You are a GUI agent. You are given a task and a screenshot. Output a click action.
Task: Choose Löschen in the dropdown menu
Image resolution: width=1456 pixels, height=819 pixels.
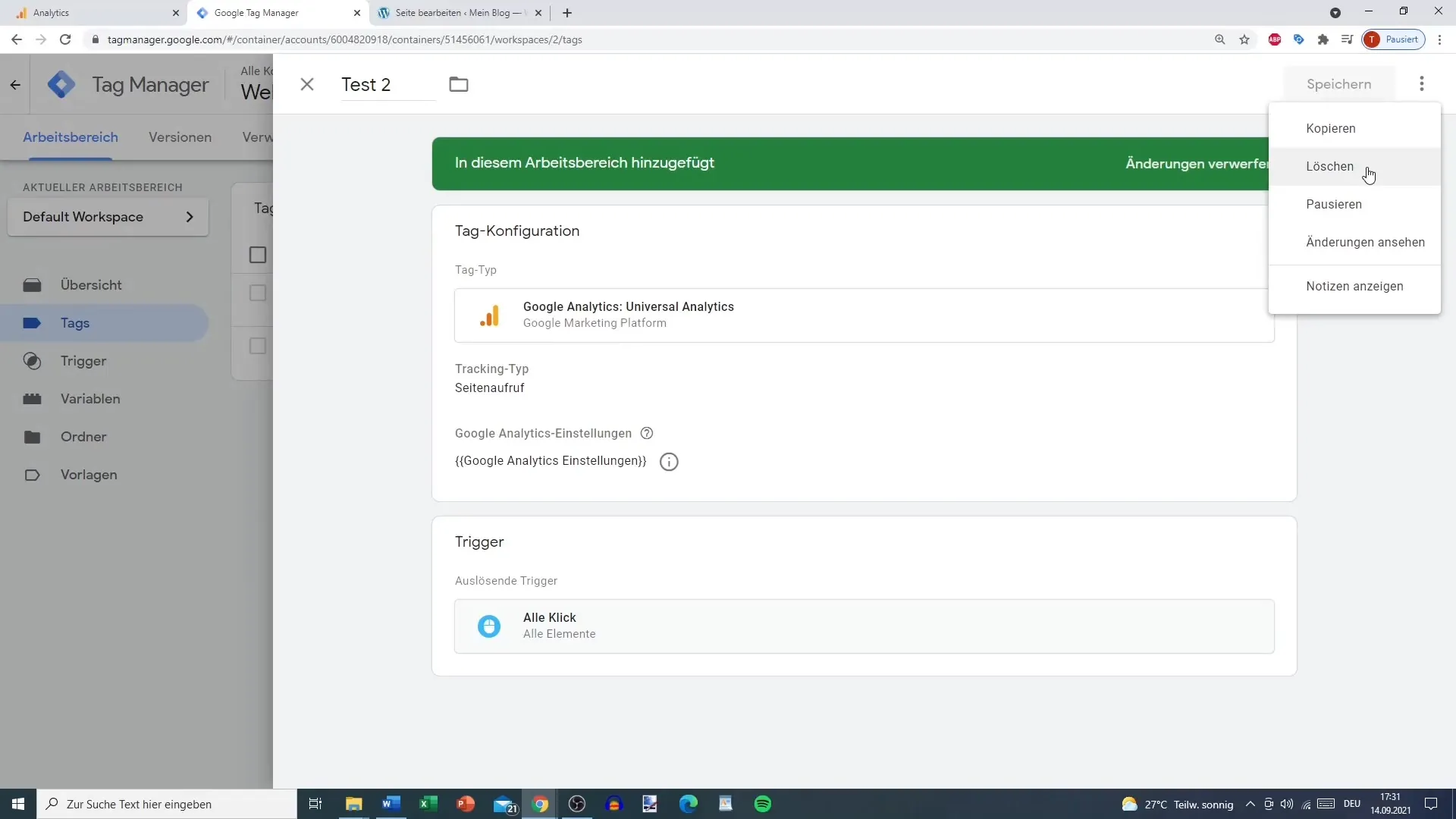(1354, 166)
